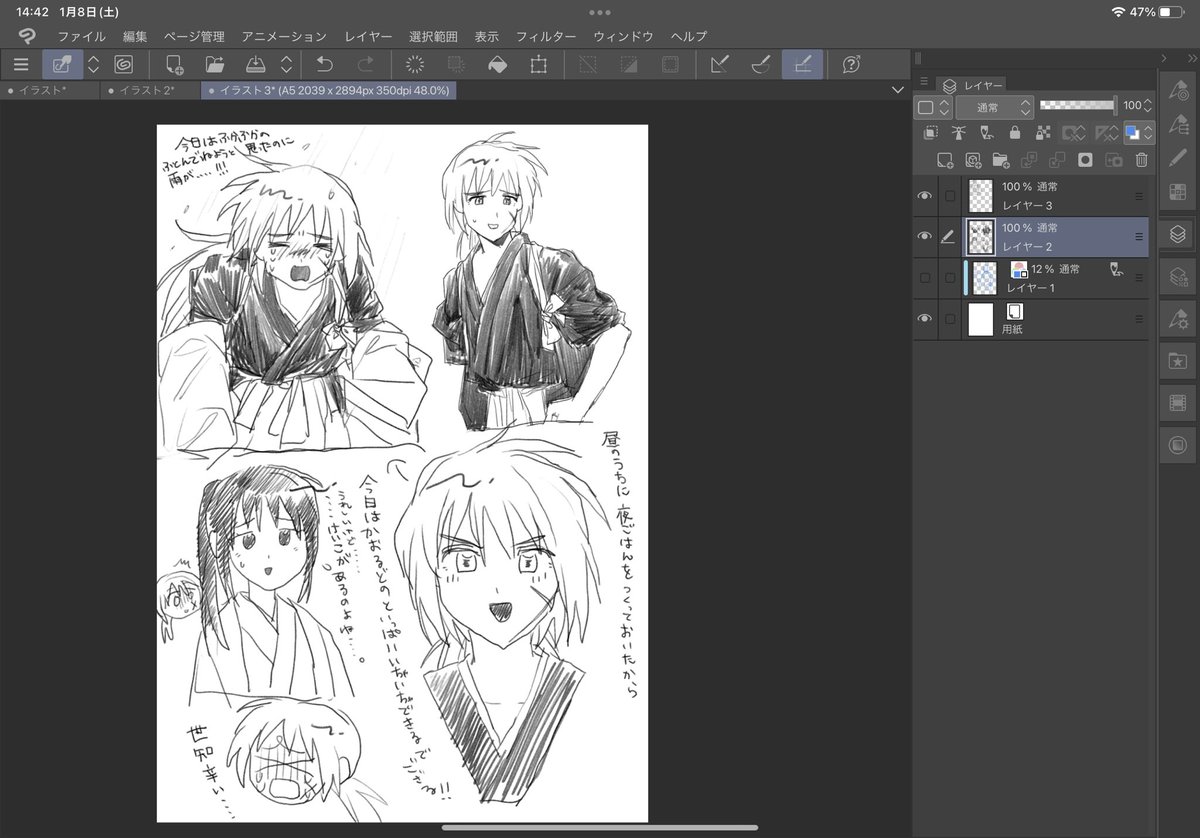Switch to the イラスト 2* canvas tab
This screenshot has width=1200, height=838.
coord(150,90)
